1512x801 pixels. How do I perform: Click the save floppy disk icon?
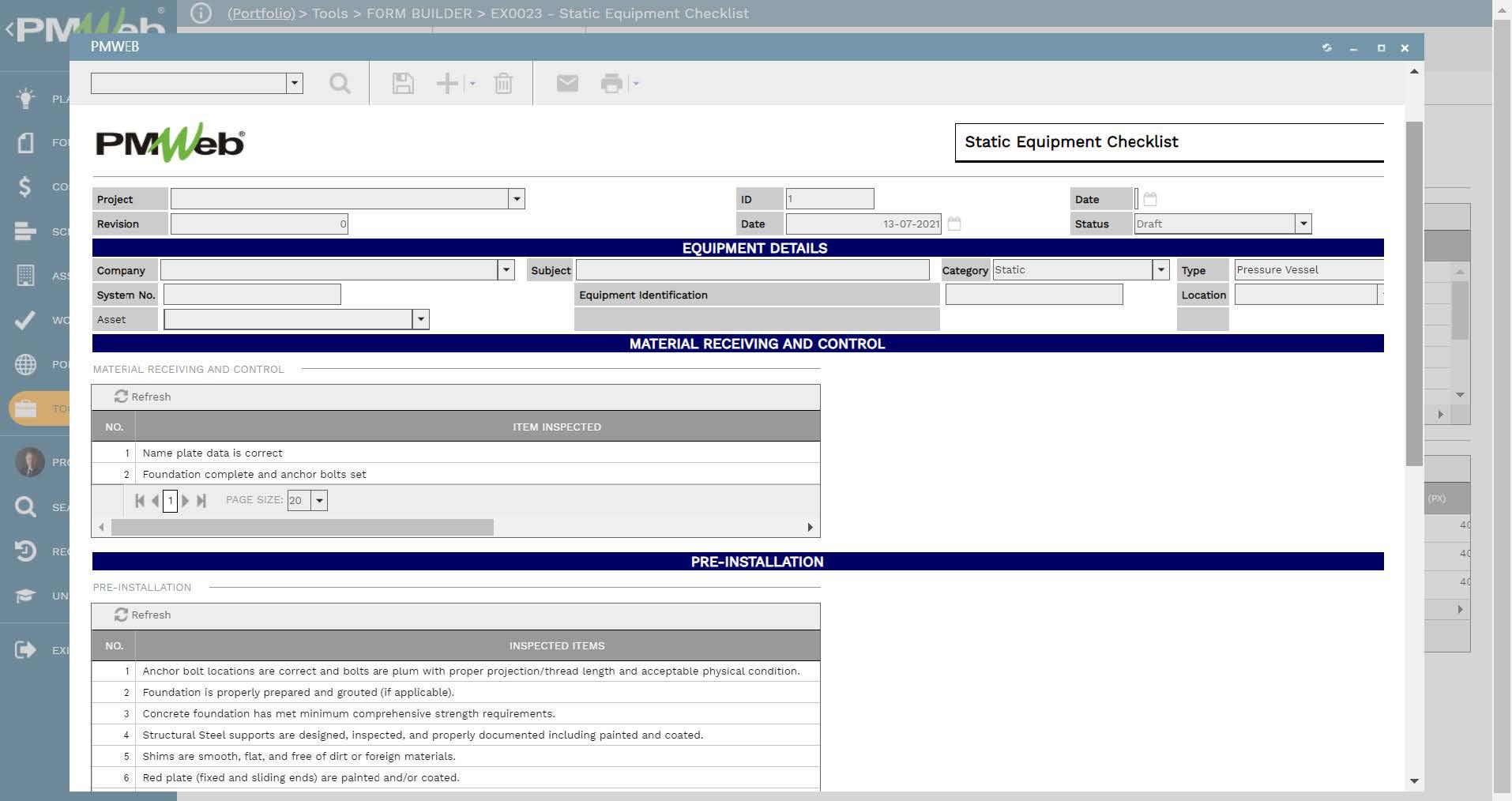(x=403, y=83)
